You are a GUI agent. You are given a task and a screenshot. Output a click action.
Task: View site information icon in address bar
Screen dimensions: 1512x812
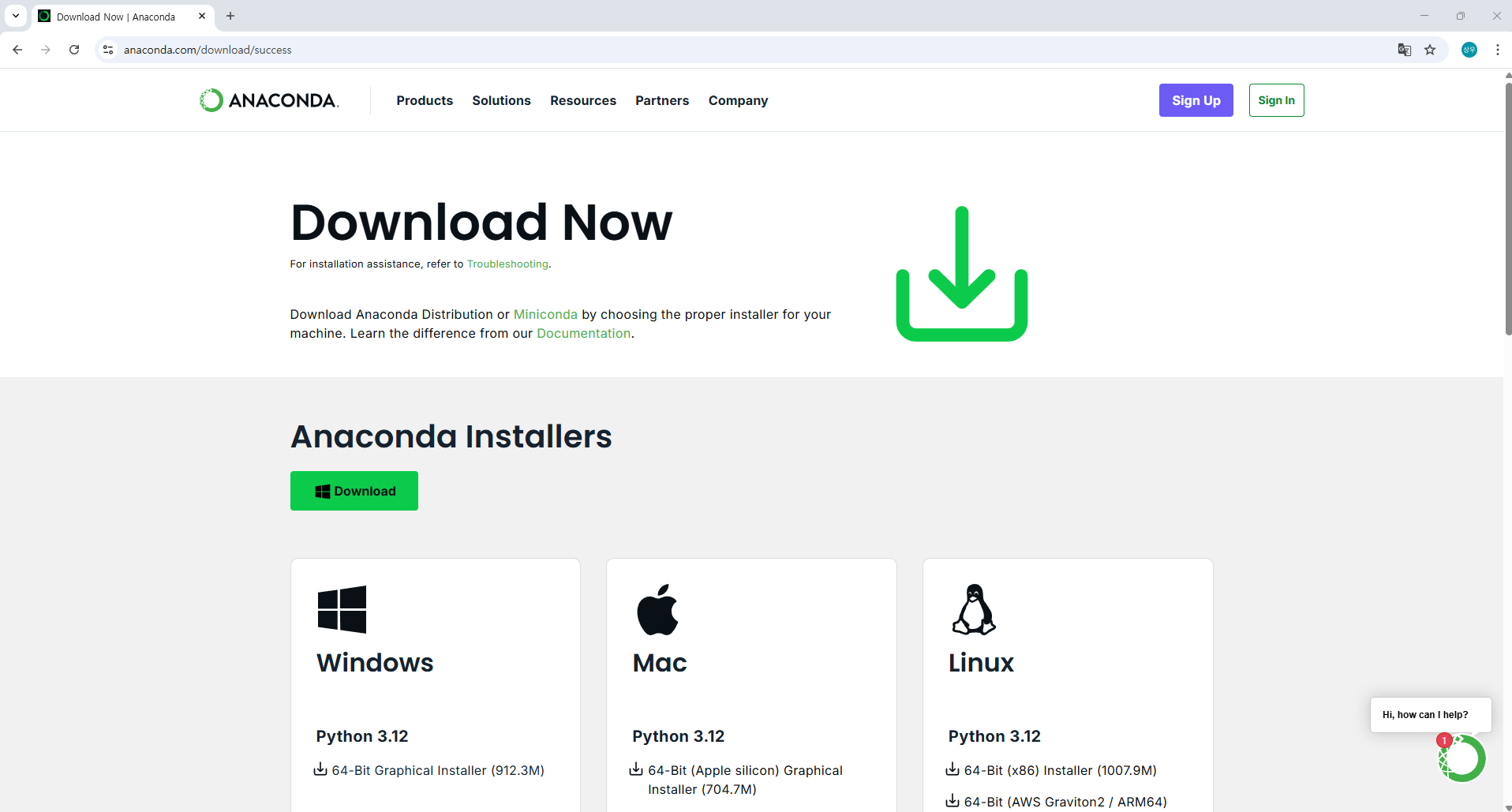pyautogui.click(x=108, y=50)
